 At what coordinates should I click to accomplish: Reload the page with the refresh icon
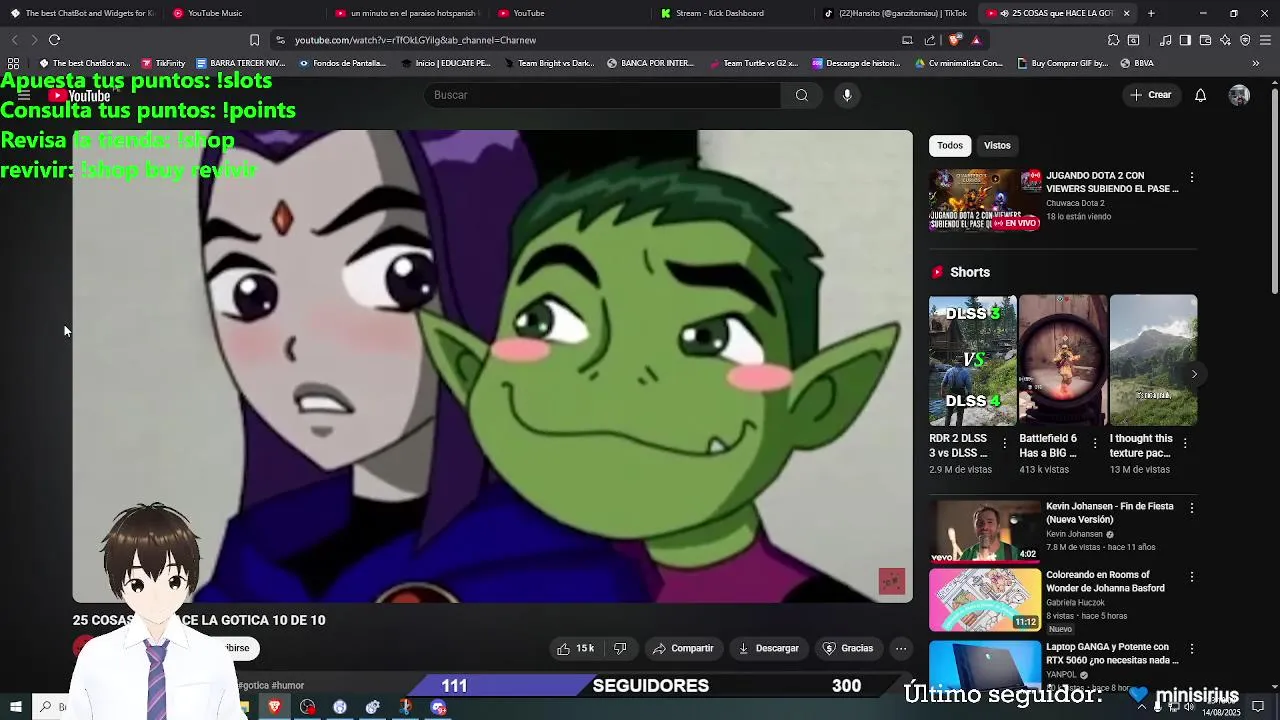click(54, 40)
